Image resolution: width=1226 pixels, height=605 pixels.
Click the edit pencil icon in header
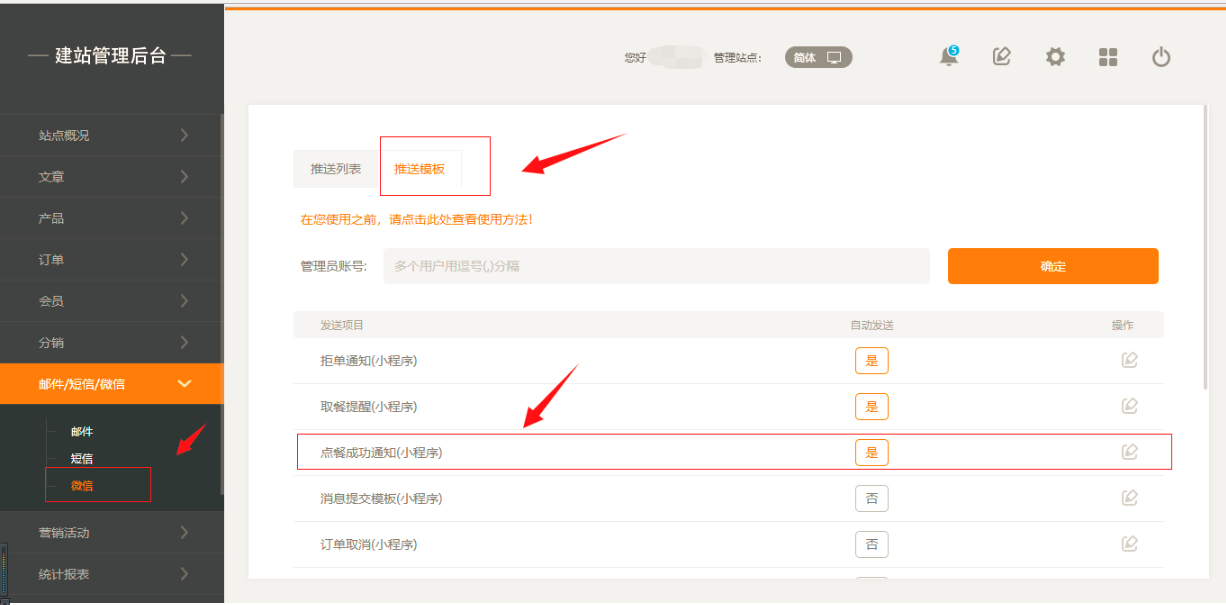pyautogui.click(x=1001, y=57)
